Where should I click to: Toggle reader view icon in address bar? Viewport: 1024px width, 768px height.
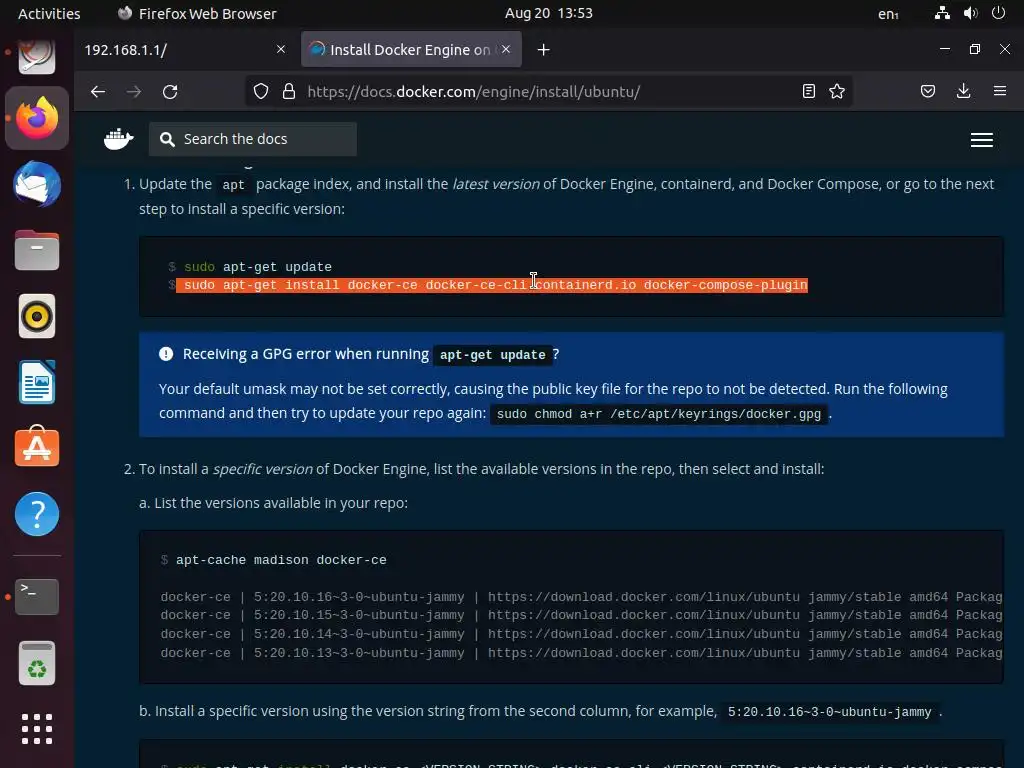[x=808, y=91]
